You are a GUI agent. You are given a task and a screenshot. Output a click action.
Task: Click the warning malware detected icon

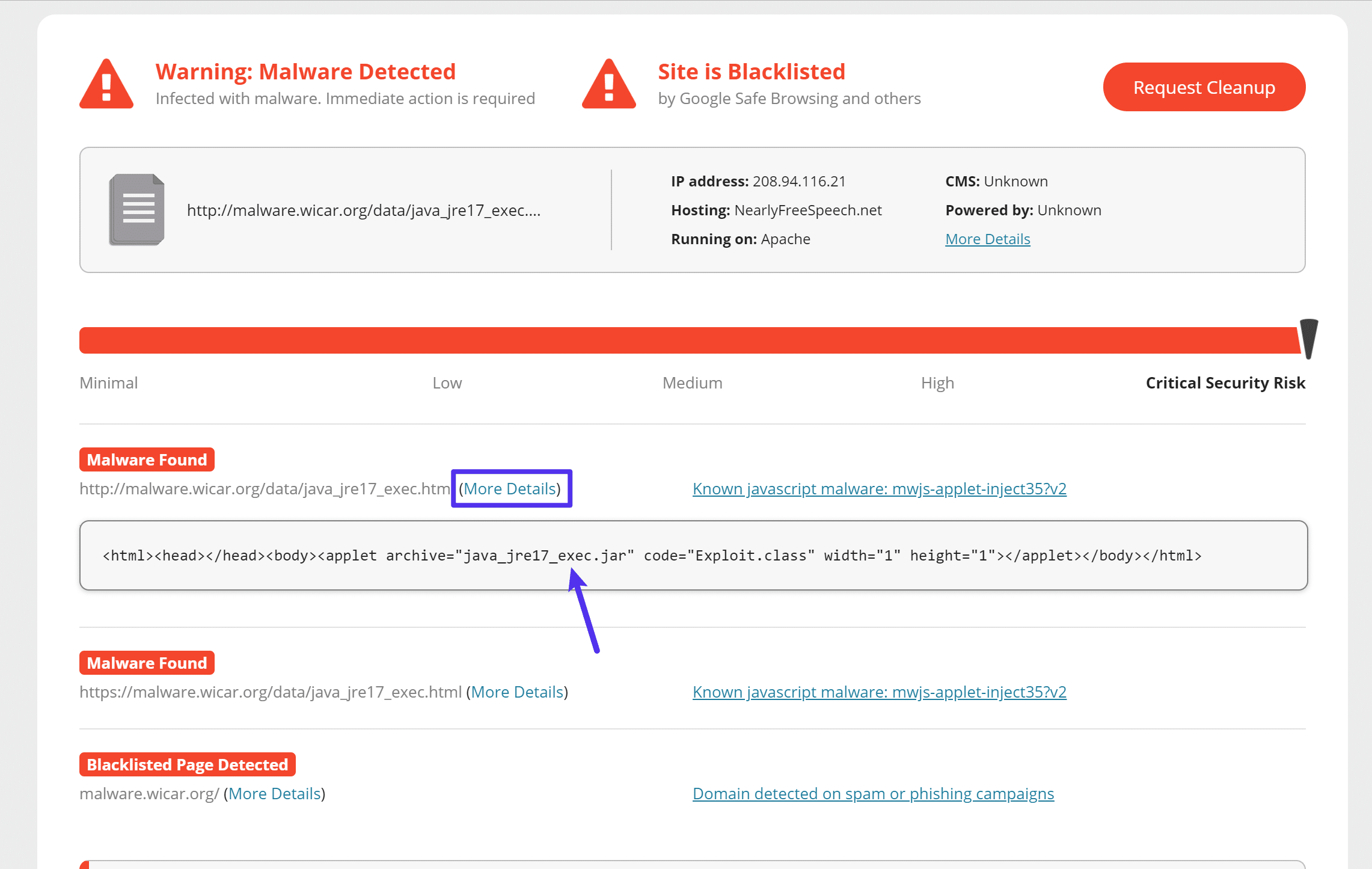coord(105,86)
